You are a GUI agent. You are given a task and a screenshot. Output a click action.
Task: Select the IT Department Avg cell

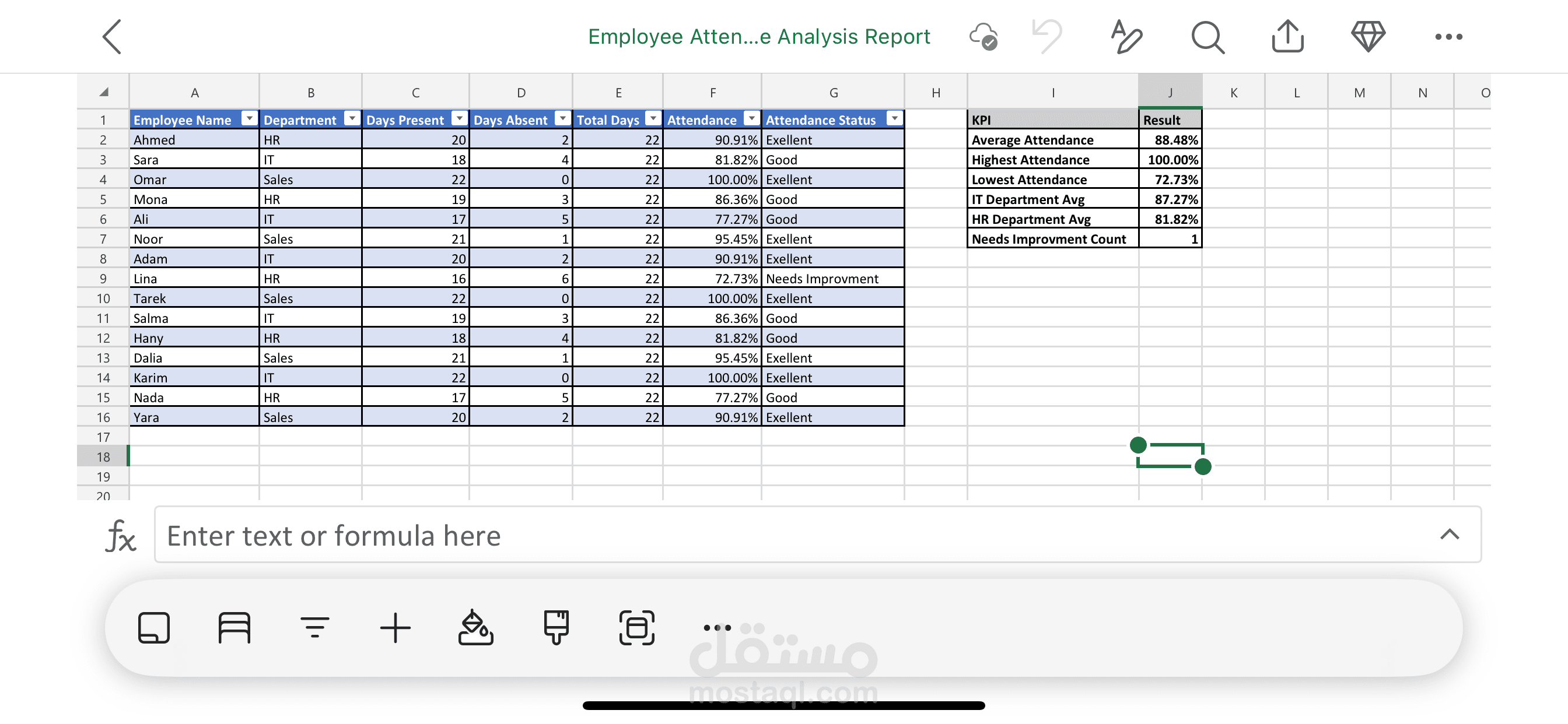1052,199
